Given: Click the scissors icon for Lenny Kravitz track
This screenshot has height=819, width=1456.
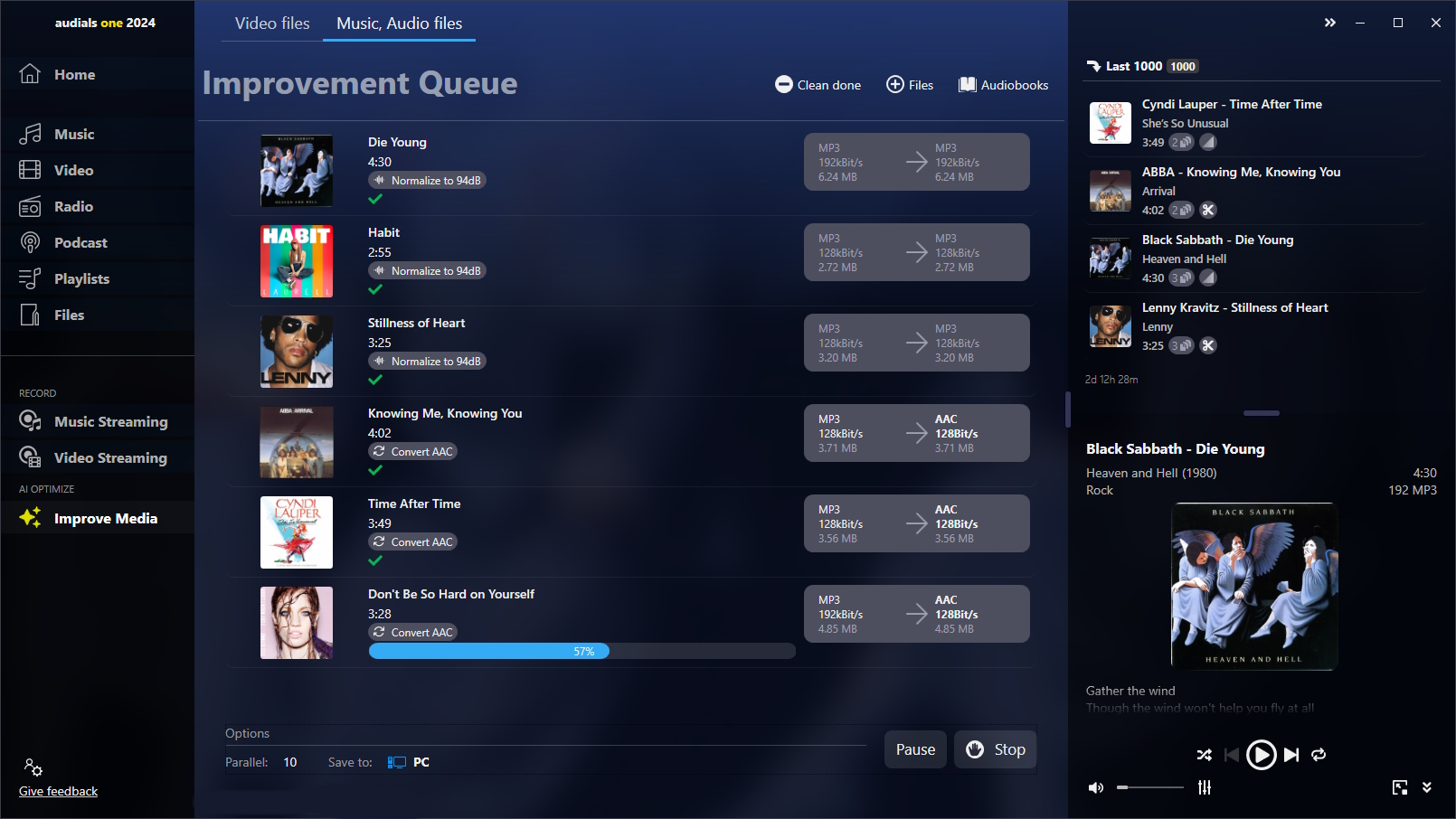Looking at the screenshot, I should click(1208, 345).
